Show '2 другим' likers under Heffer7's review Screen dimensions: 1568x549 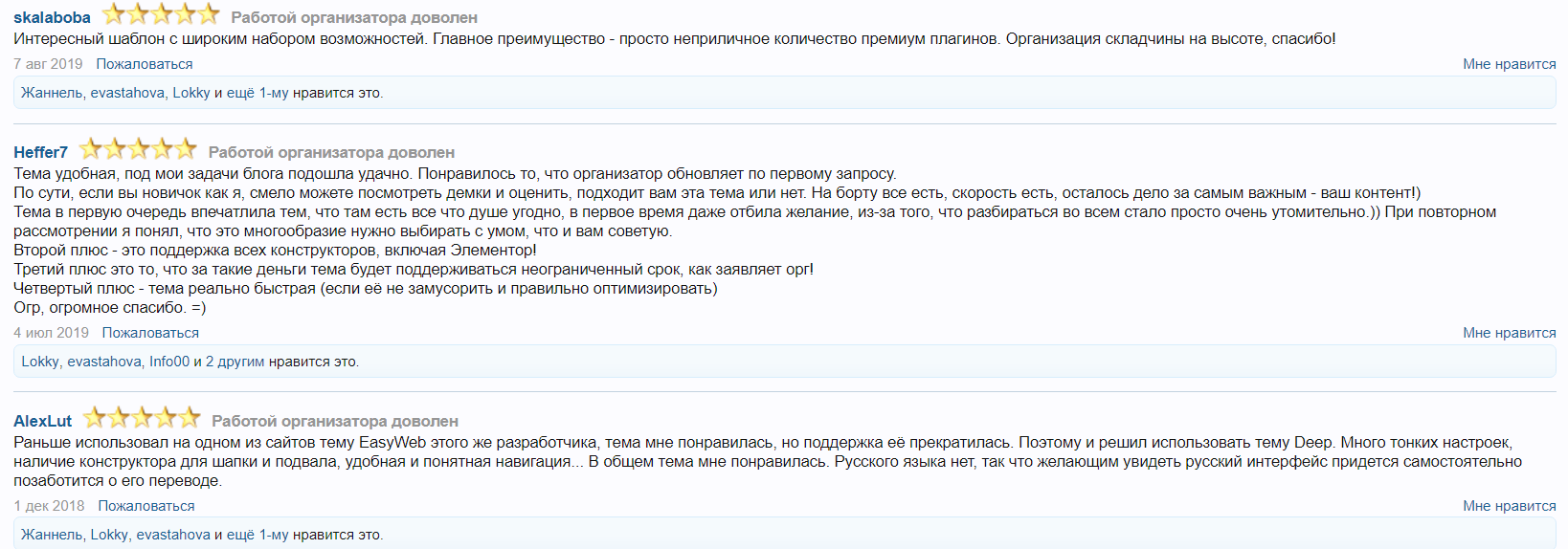pos(235,362)
